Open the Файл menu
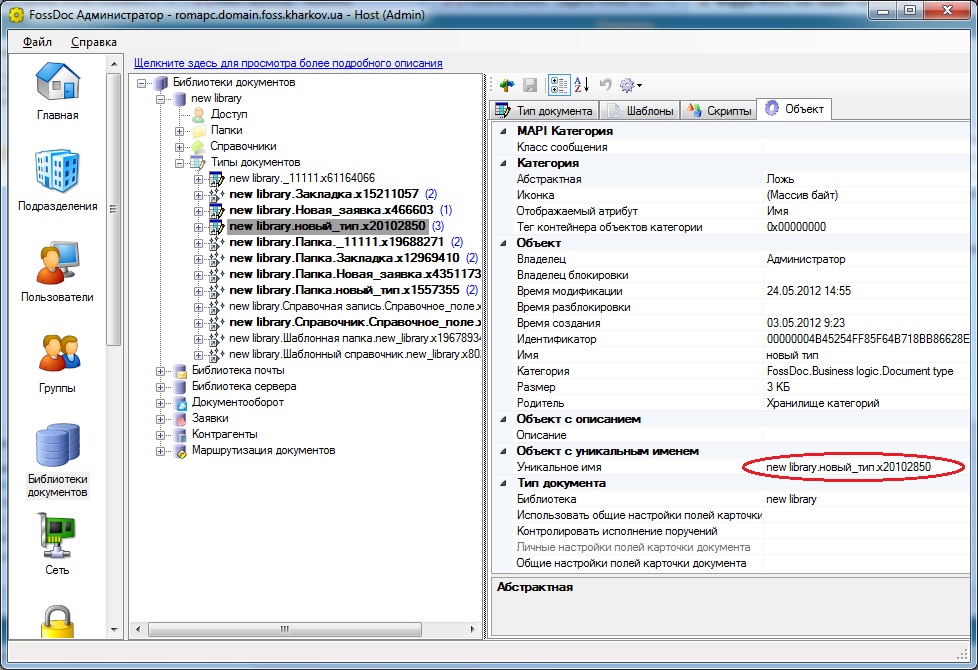The width and height of the screenshot is (978, 670). pyautogui.click(x=37, y=42)
